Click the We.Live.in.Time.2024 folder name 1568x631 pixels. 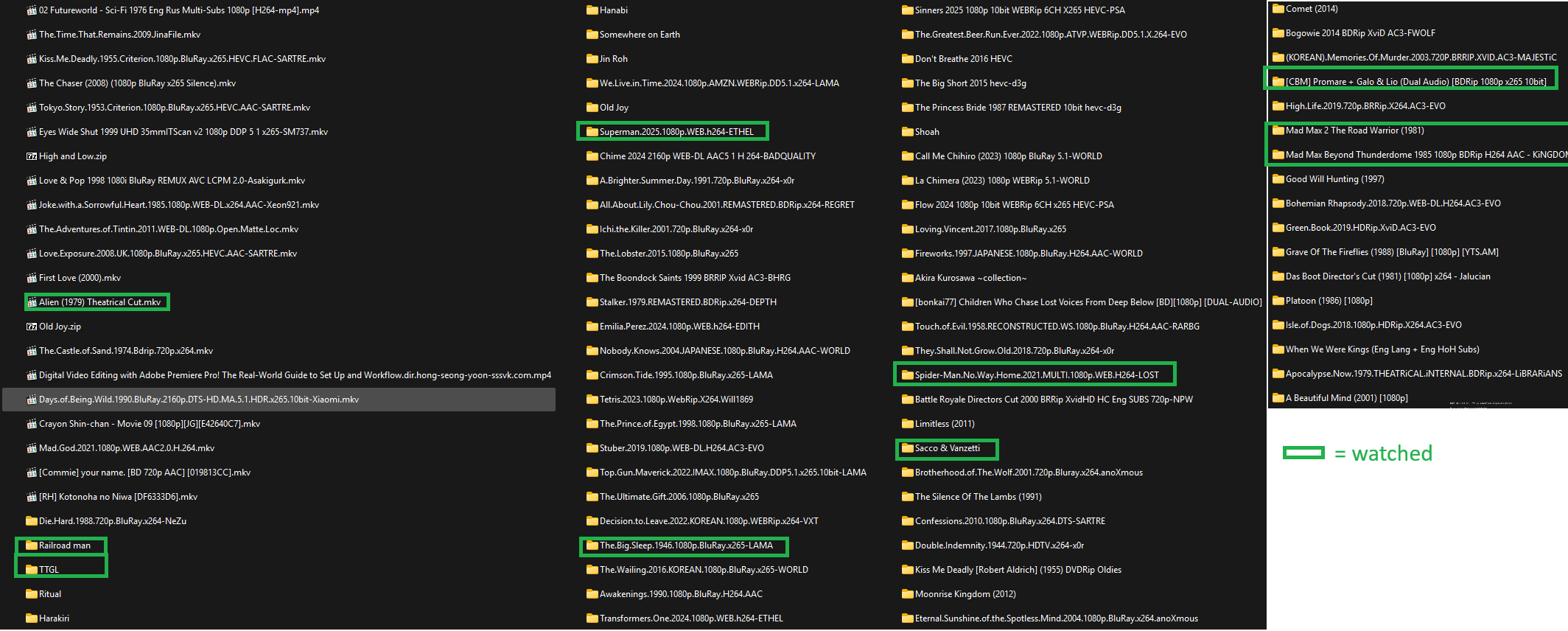(x=719, y=83)
